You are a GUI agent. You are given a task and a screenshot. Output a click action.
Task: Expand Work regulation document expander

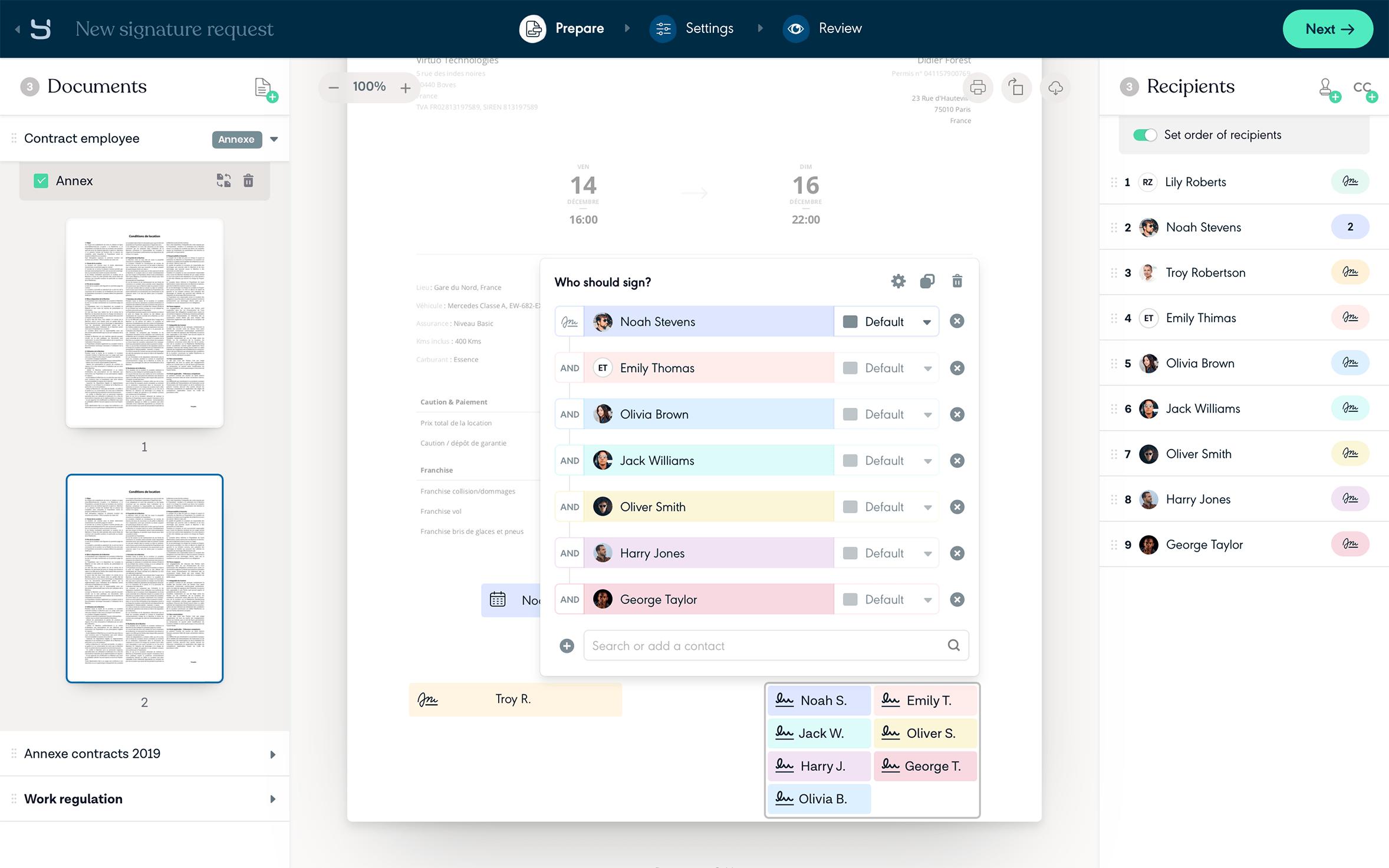tap(273, 798)
